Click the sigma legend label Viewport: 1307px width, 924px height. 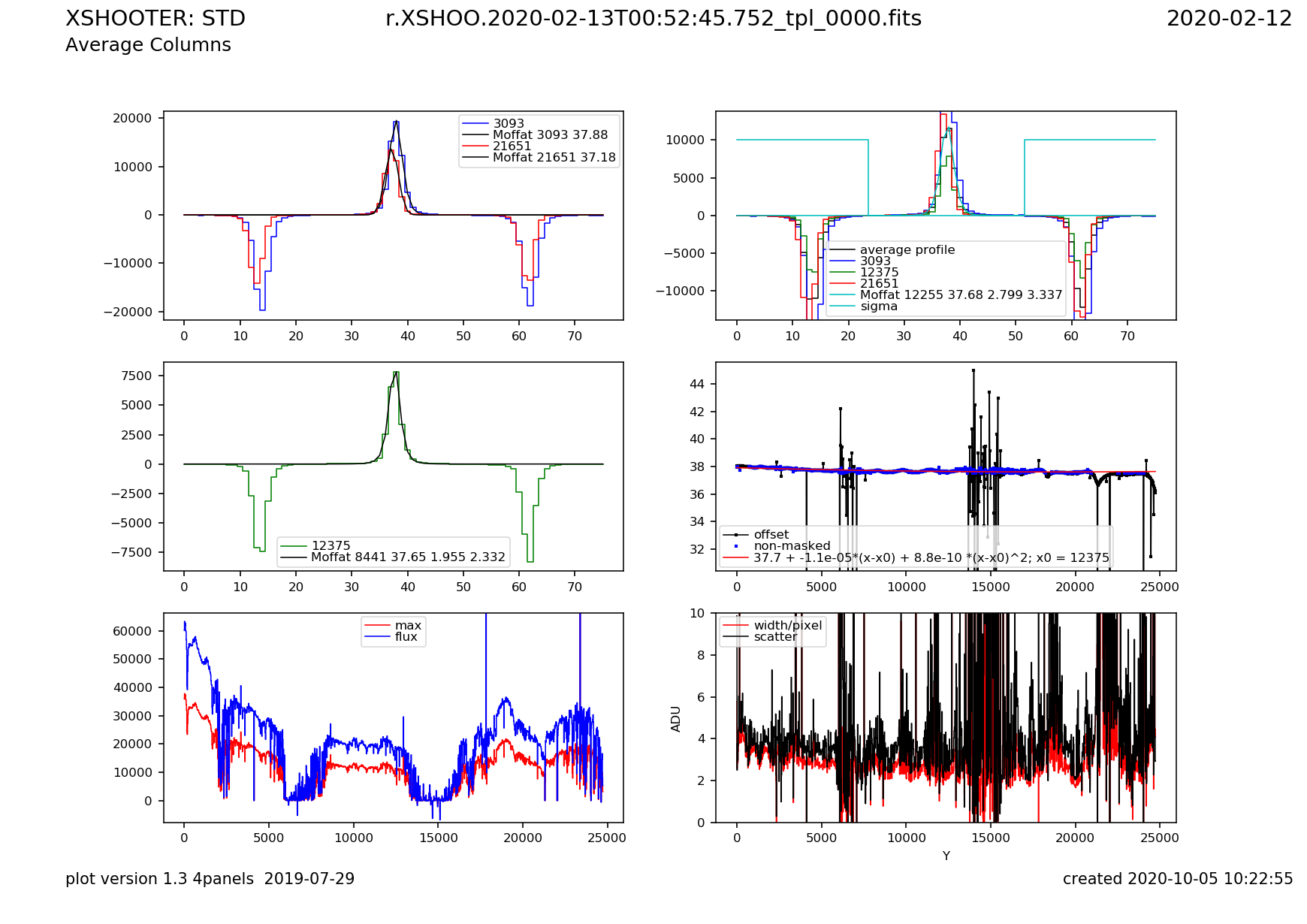878,306
